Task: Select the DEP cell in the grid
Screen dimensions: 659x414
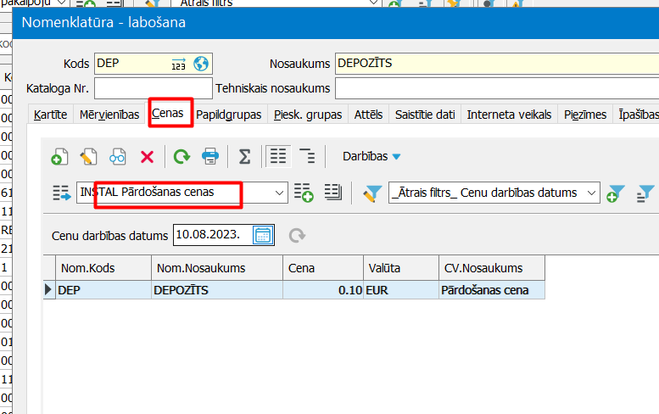Action: [103, 290]
